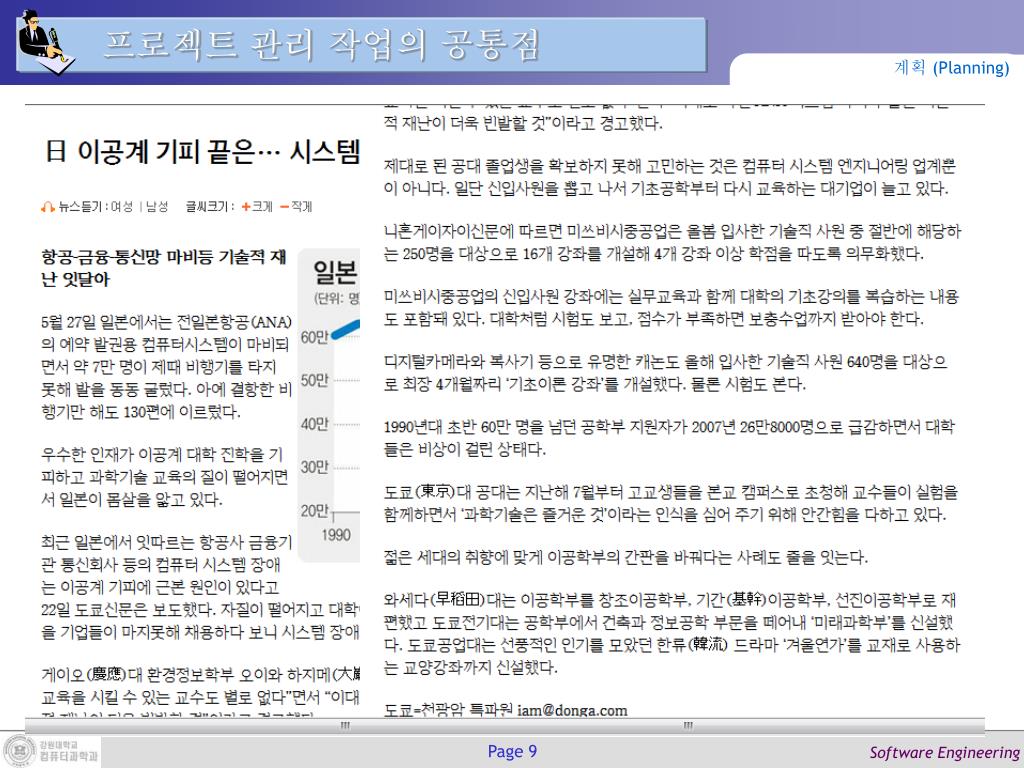Viewport: 1024px width, 768px height.
Task: Click the 일본 chart thumbnail
Action: [329, 405]
